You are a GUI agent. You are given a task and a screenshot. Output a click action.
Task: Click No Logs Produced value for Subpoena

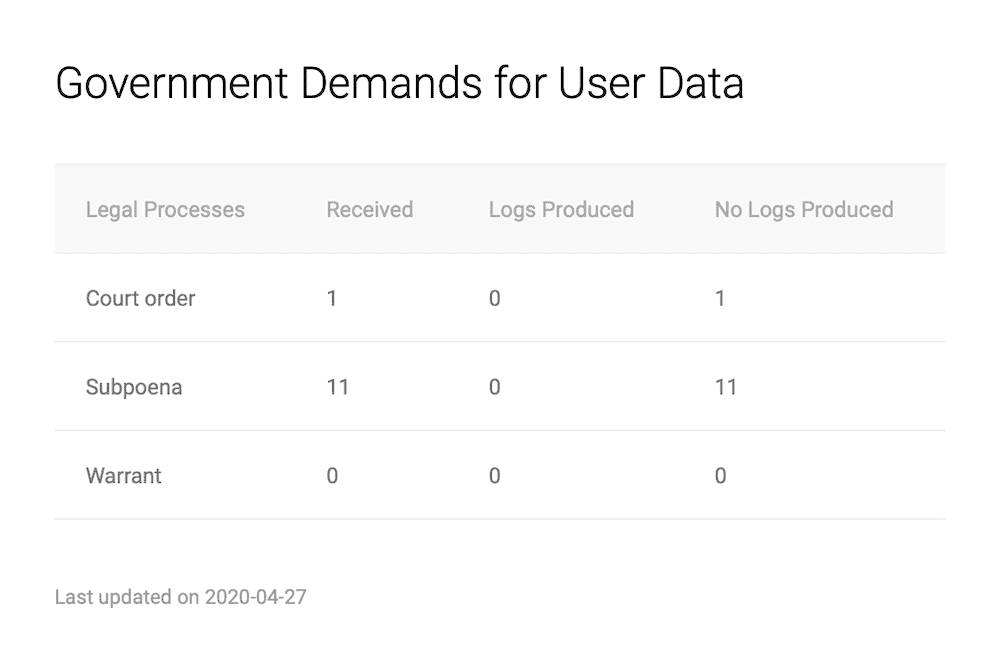[x=725, y=387]
